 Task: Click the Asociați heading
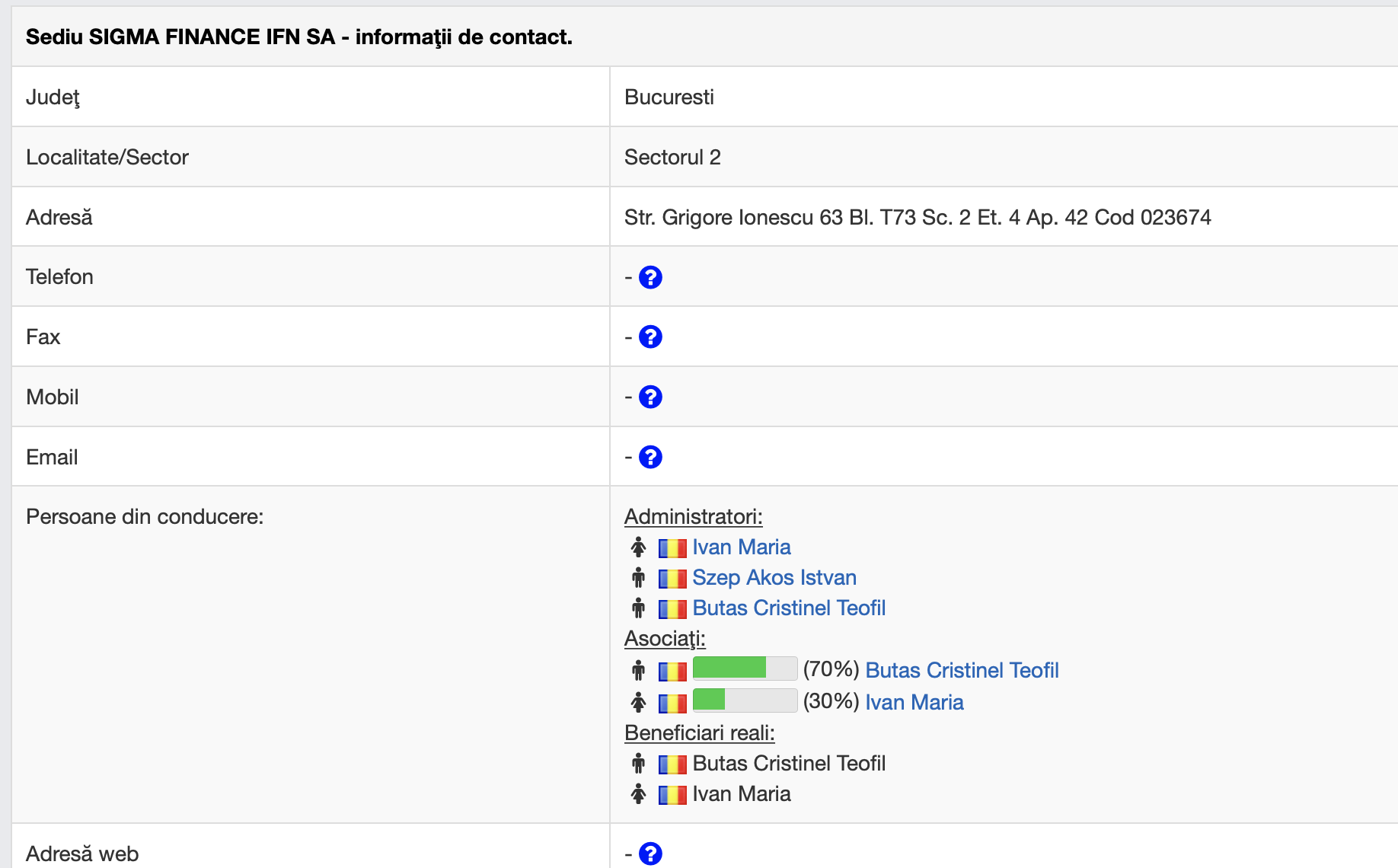click(x=664, y=639)
